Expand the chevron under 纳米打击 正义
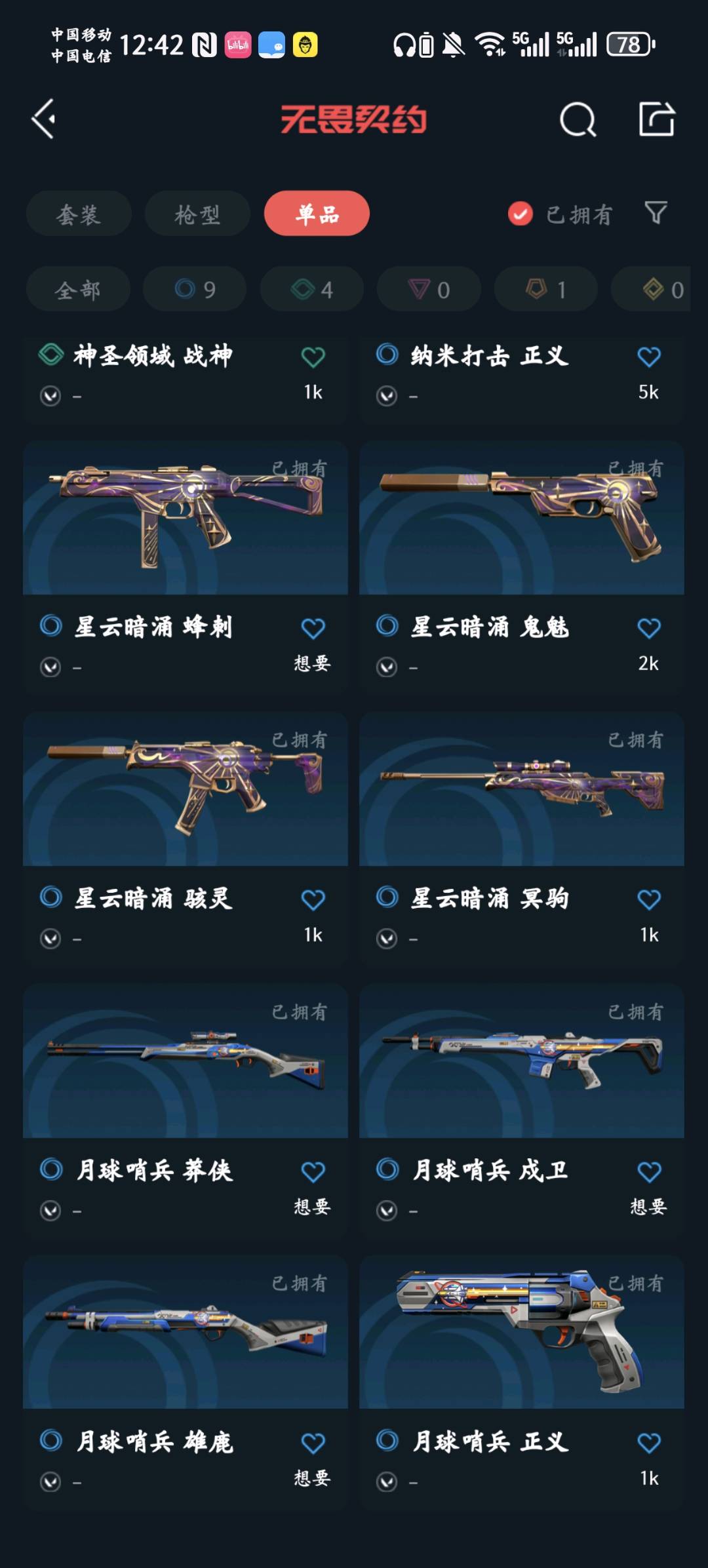 click(387, 396)
